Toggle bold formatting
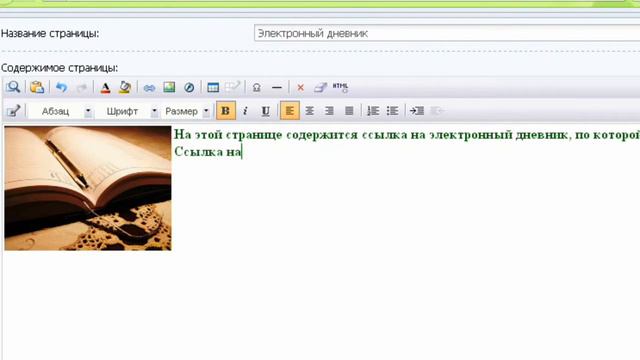This screenshot has width=640, height=360. click(226, 111)
